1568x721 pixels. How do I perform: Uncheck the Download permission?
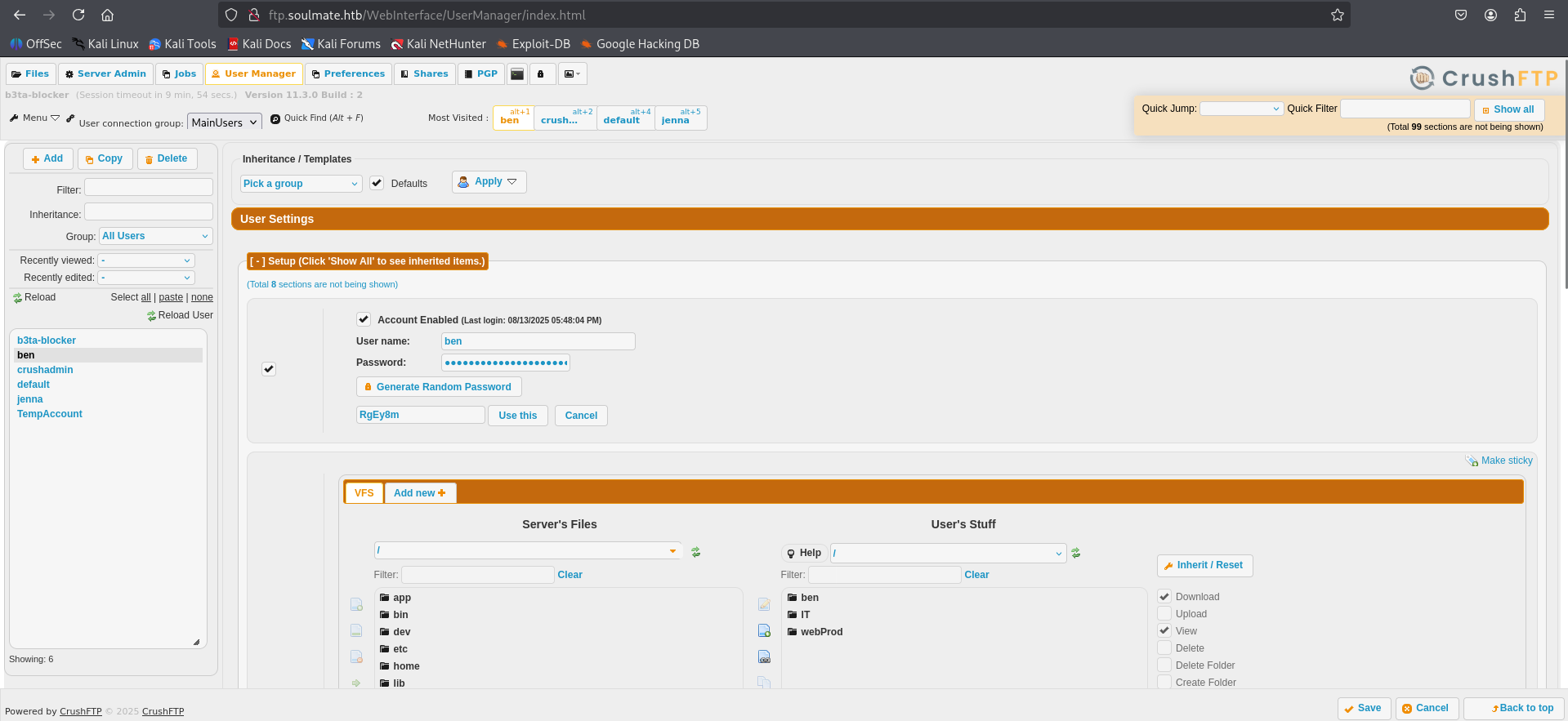point(1164,597)
